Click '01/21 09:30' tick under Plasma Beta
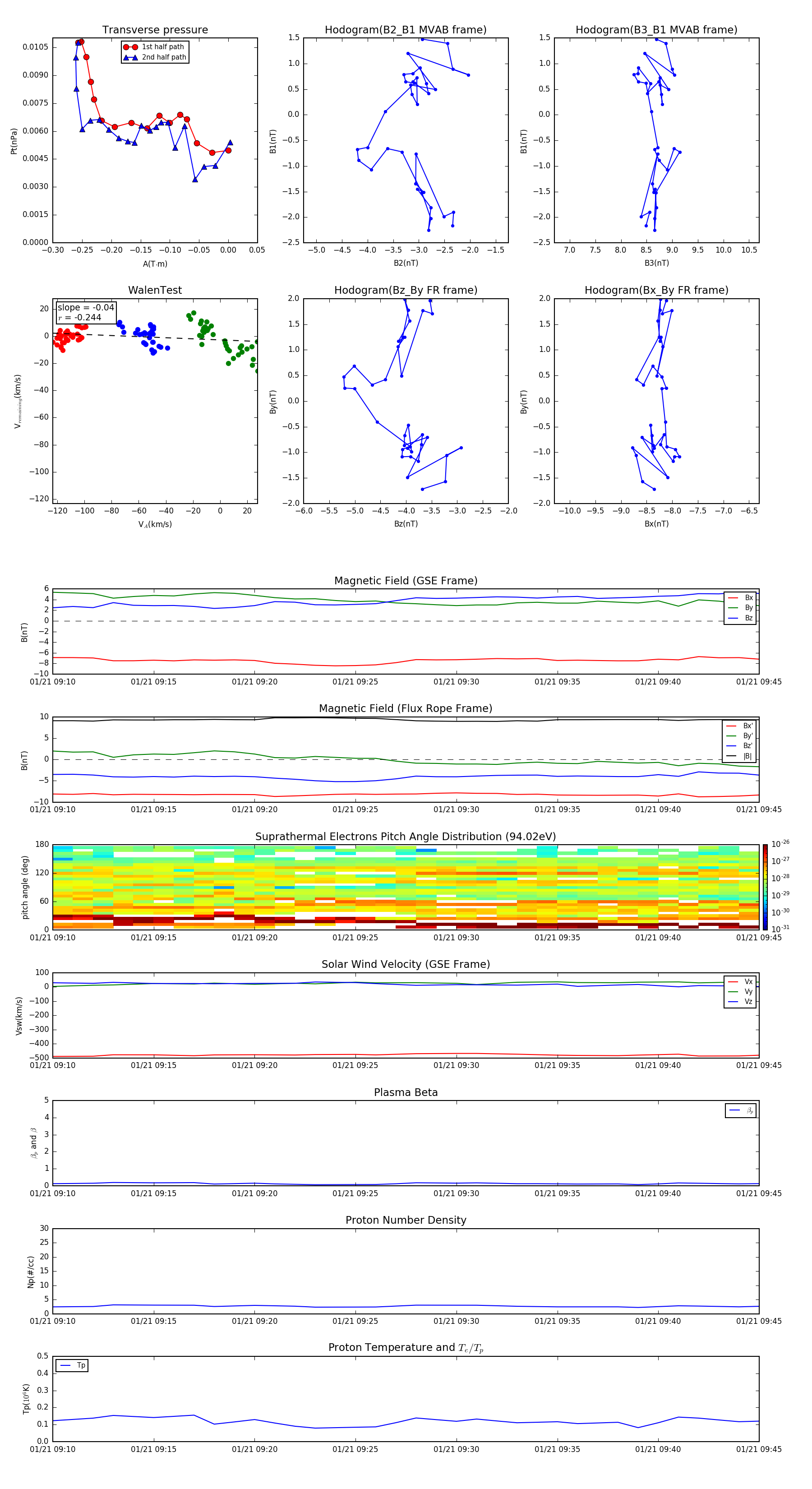Screen dimensions: 812x1489 (456, 1193)
